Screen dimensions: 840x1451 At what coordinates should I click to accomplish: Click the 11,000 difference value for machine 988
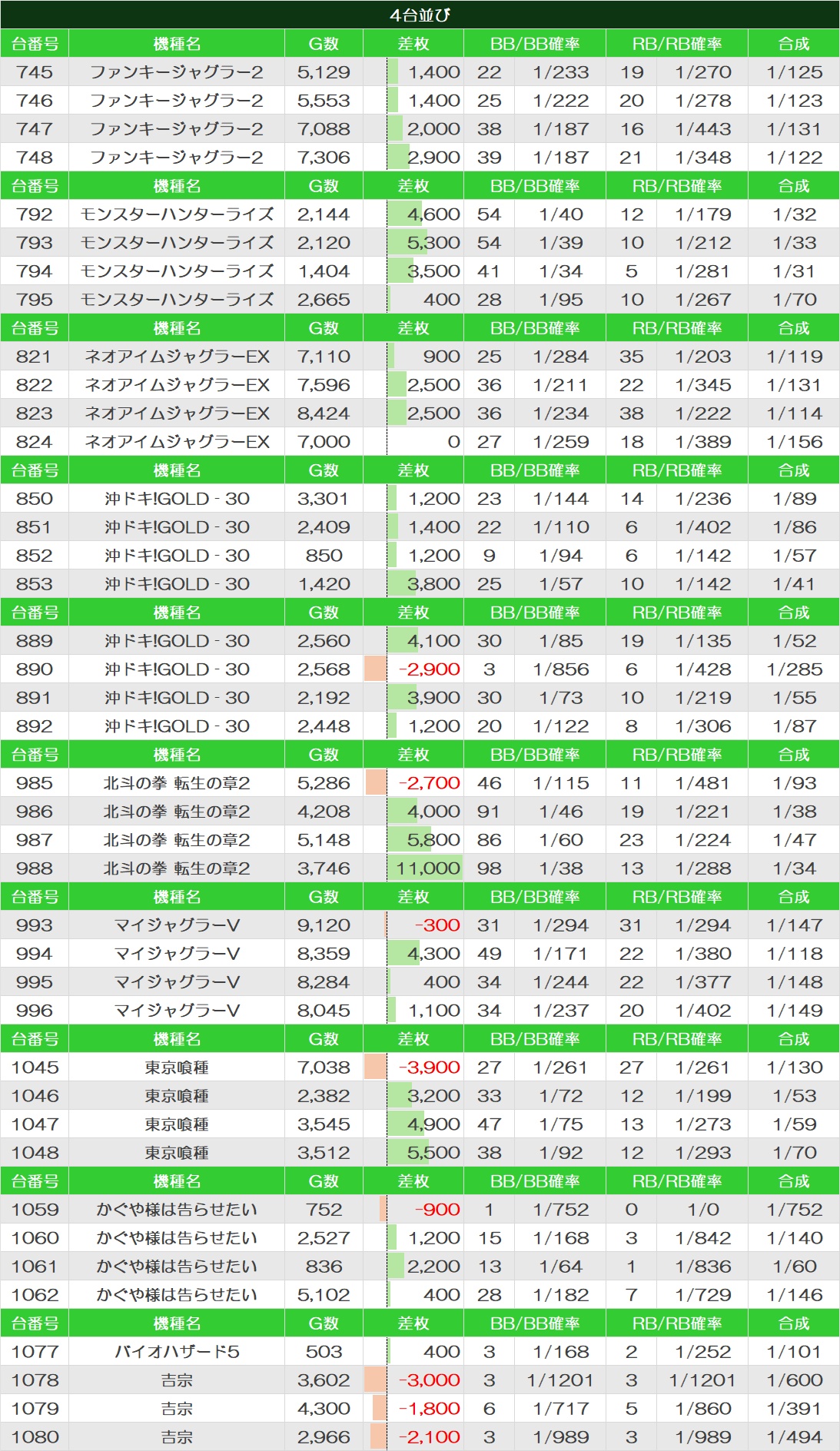(428, 868)
